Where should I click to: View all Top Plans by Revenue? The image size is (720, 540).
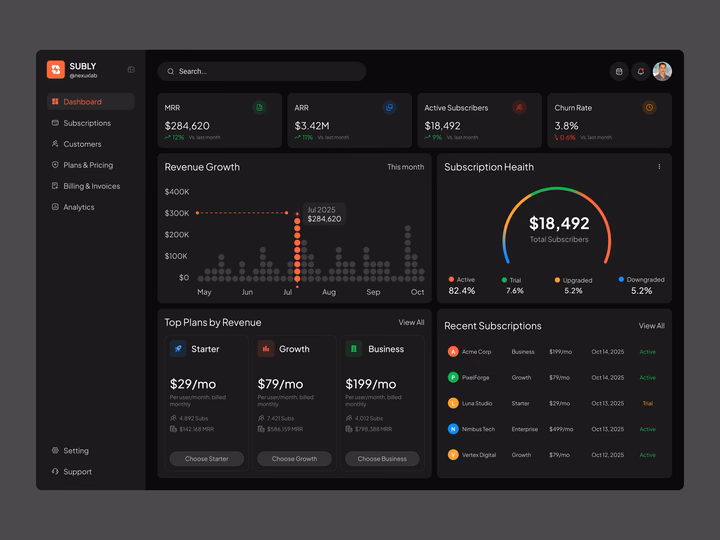(x=411, y=322)
